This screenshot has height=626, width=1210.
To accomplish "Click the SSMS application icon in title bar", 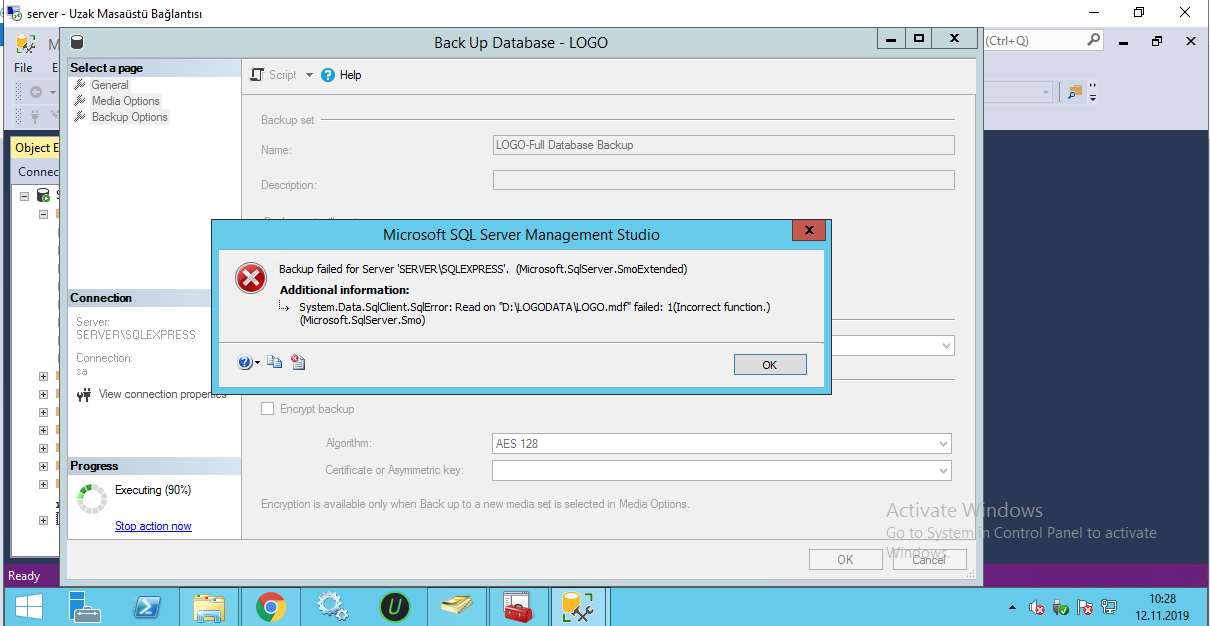I will (25, 44).
